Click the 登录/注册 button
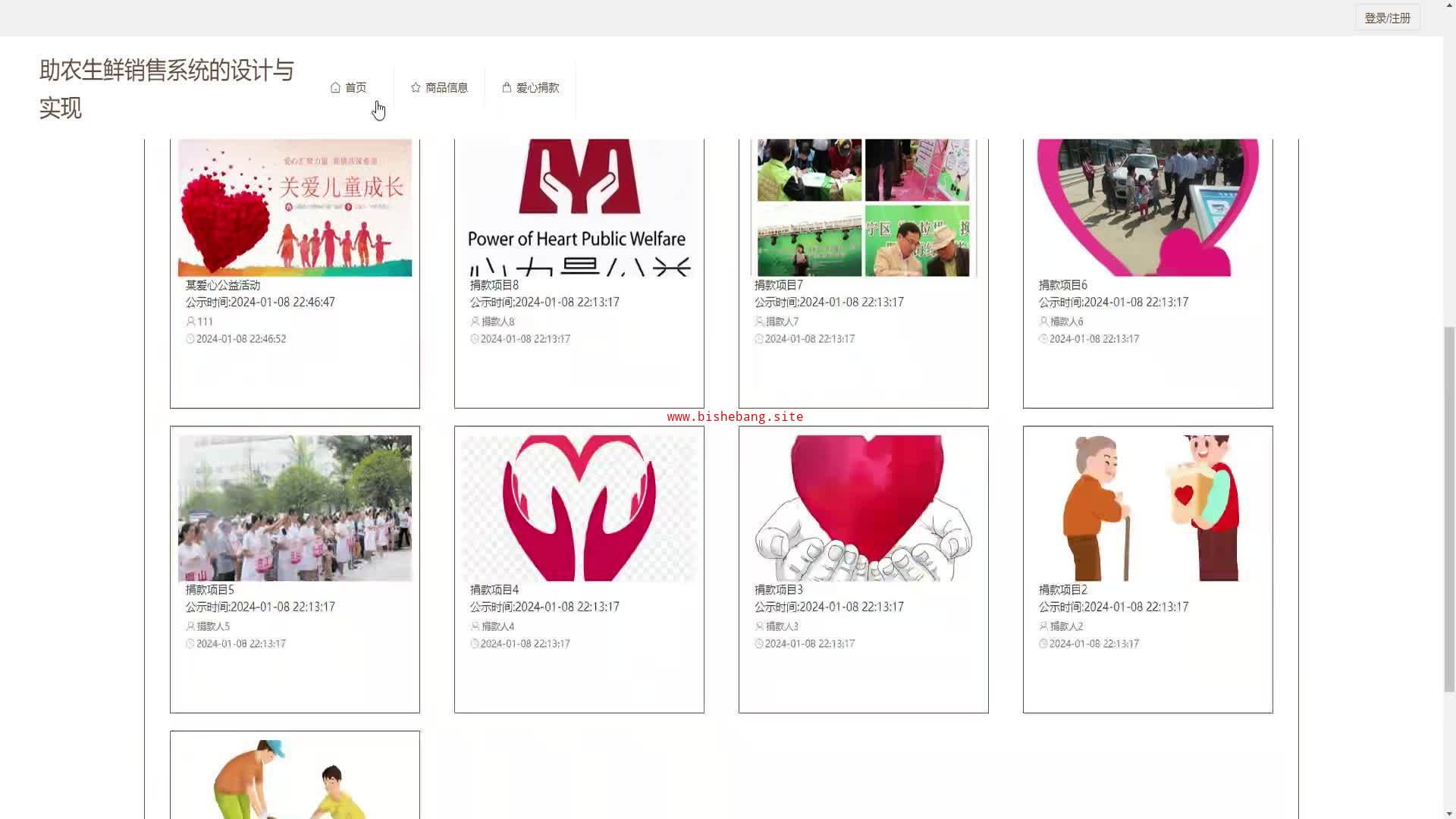This screenshot has width=1456, height=819. [x=1387, y=18]
